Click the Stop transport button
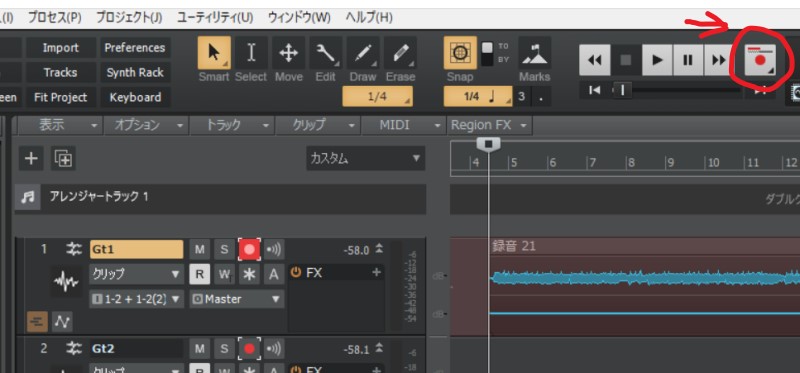The image size is (800, 373). (626, 60)
